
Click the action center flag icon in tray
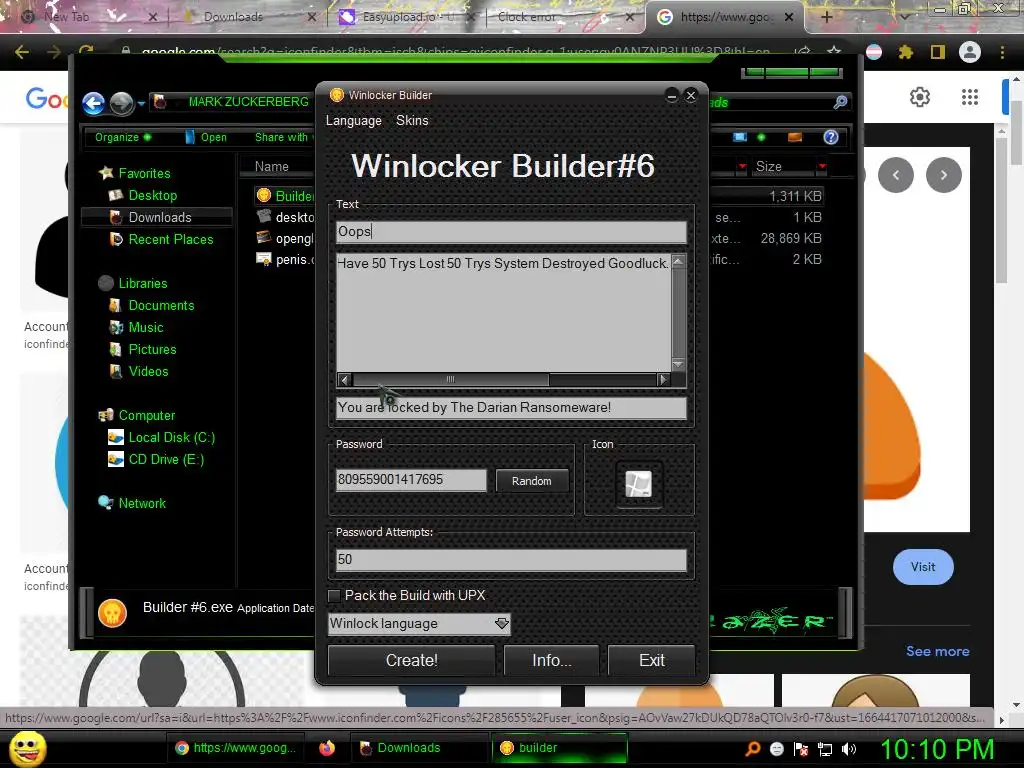pyautogui.click(x=801, y=749)
